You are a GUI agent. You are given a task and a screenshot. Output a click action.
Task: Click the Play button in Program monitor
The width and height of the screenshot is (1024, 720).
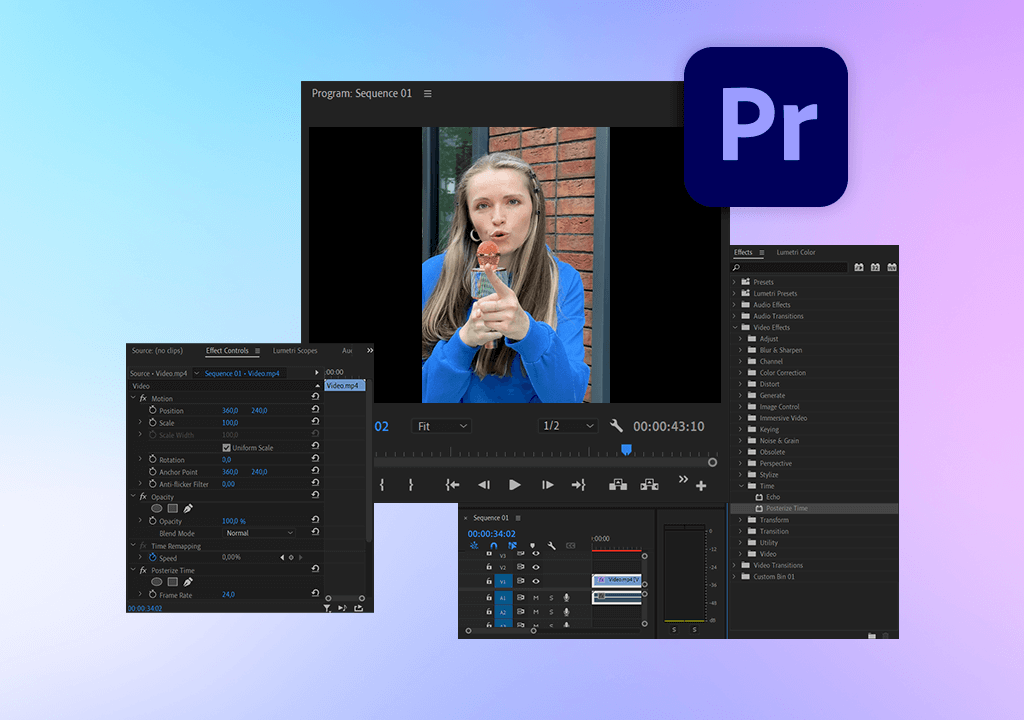coord(515,485)
